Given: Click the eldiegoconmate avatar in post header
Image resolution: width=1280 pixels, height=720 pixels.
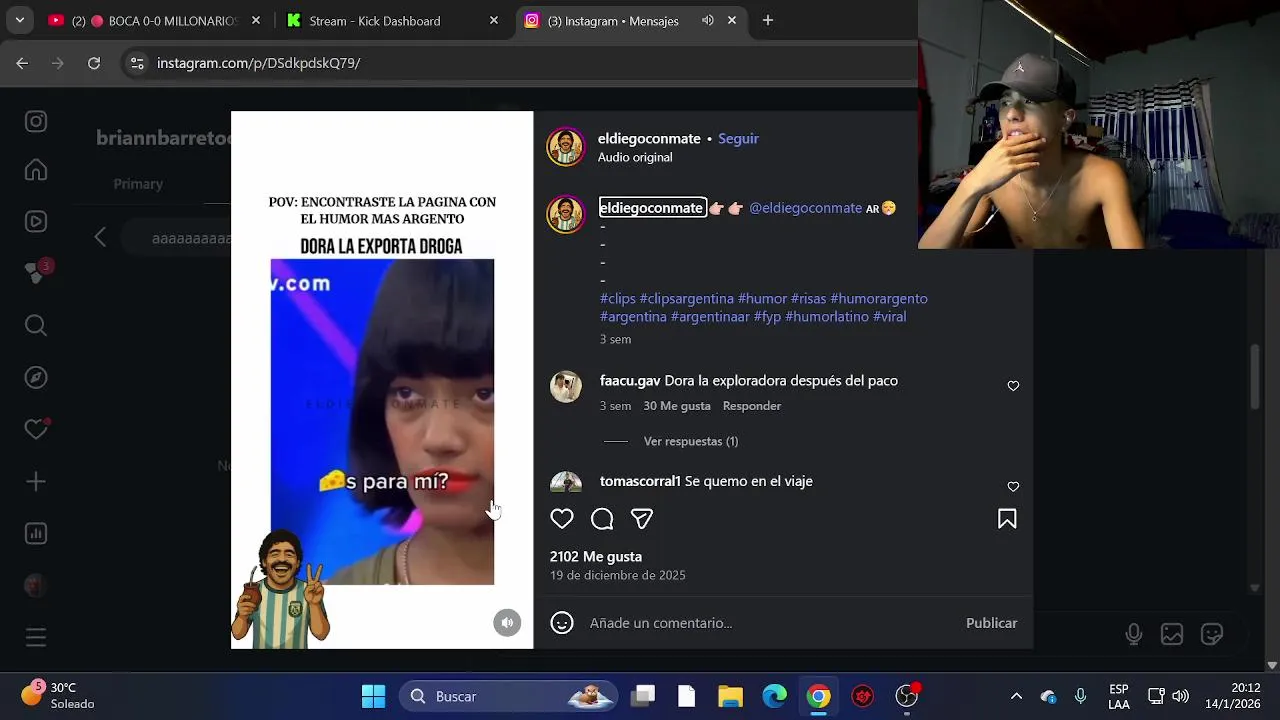Looking at the screenshot, I should (565, 147).
